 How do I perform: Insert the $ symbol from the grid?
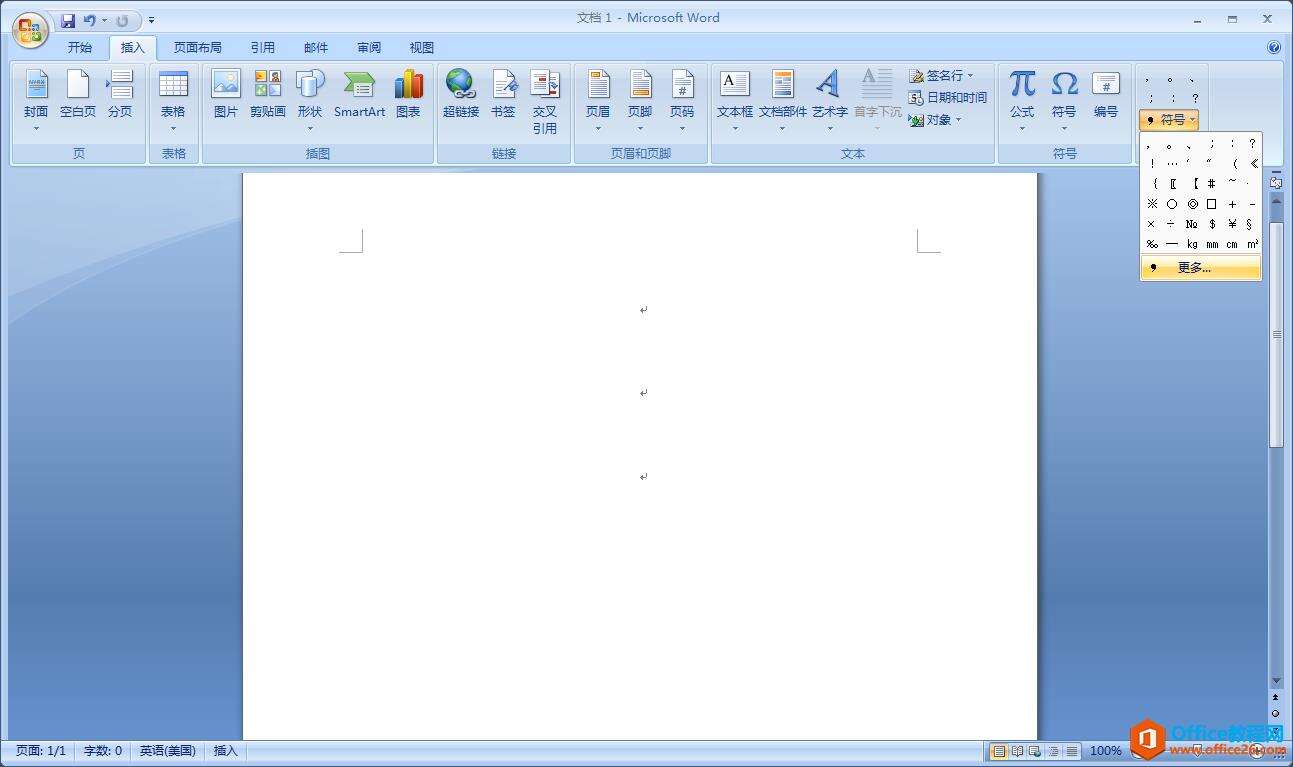pyautogui.click(x=1212, y=224)
